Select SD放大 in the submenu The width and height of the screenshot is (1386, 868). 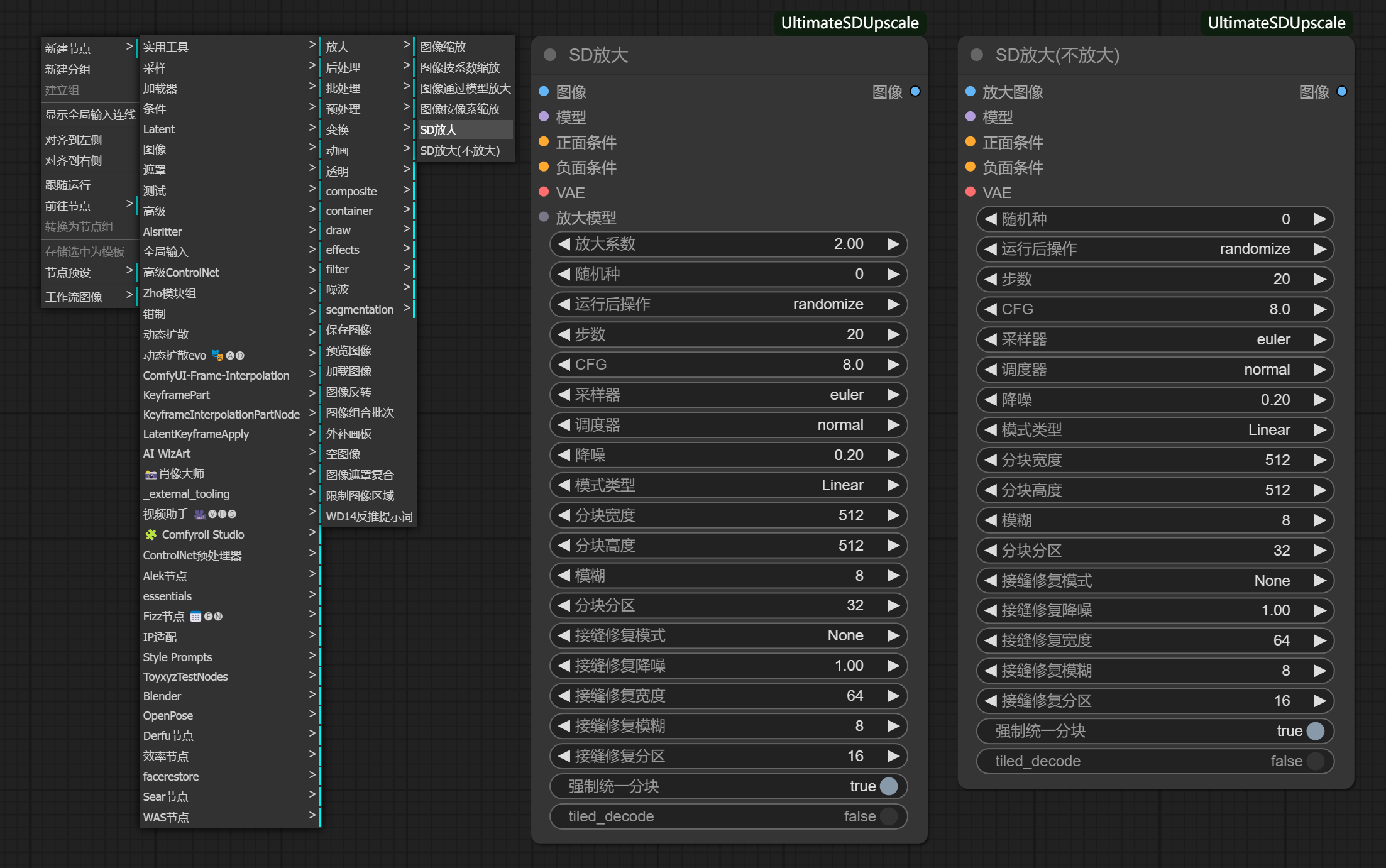coord(465,130)
